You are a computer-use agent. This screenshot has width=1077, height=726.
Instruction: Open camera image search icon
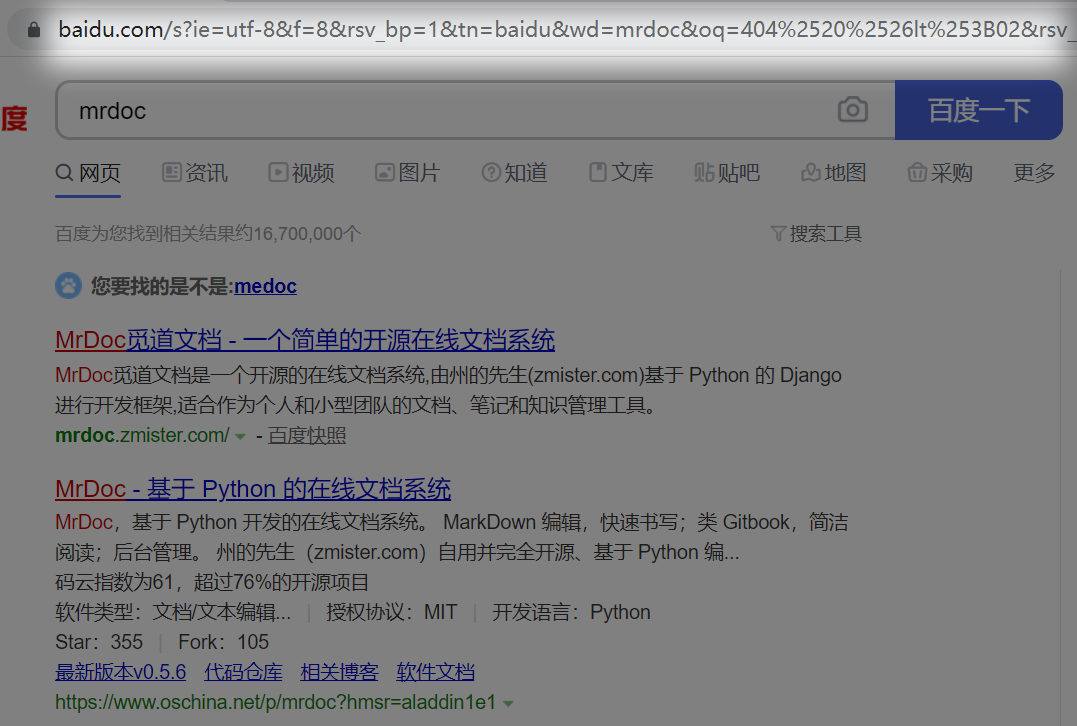(x=852, y=110)
